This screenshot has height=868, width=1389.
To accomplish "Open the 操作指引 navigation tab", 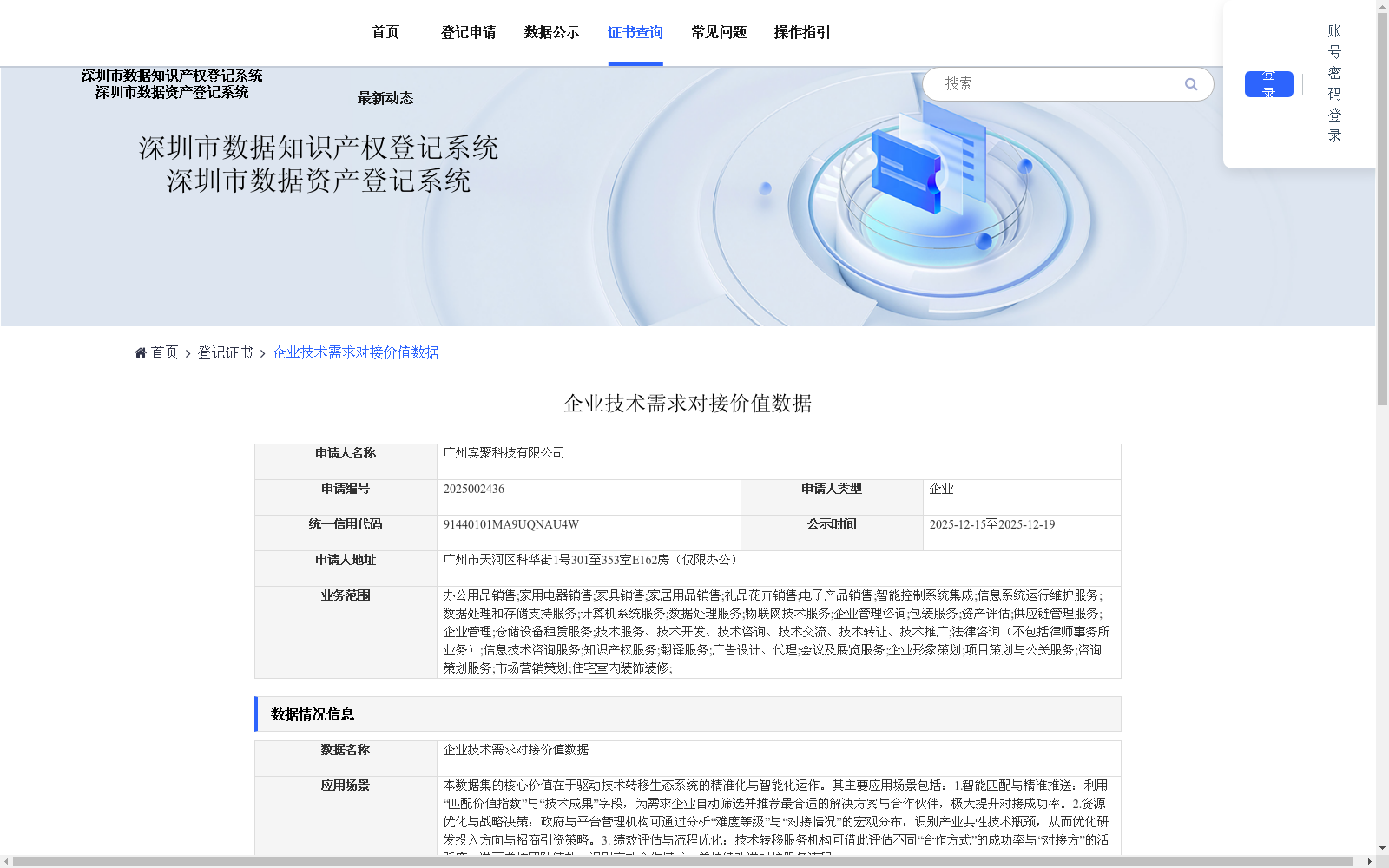I will tap(802, 32).
